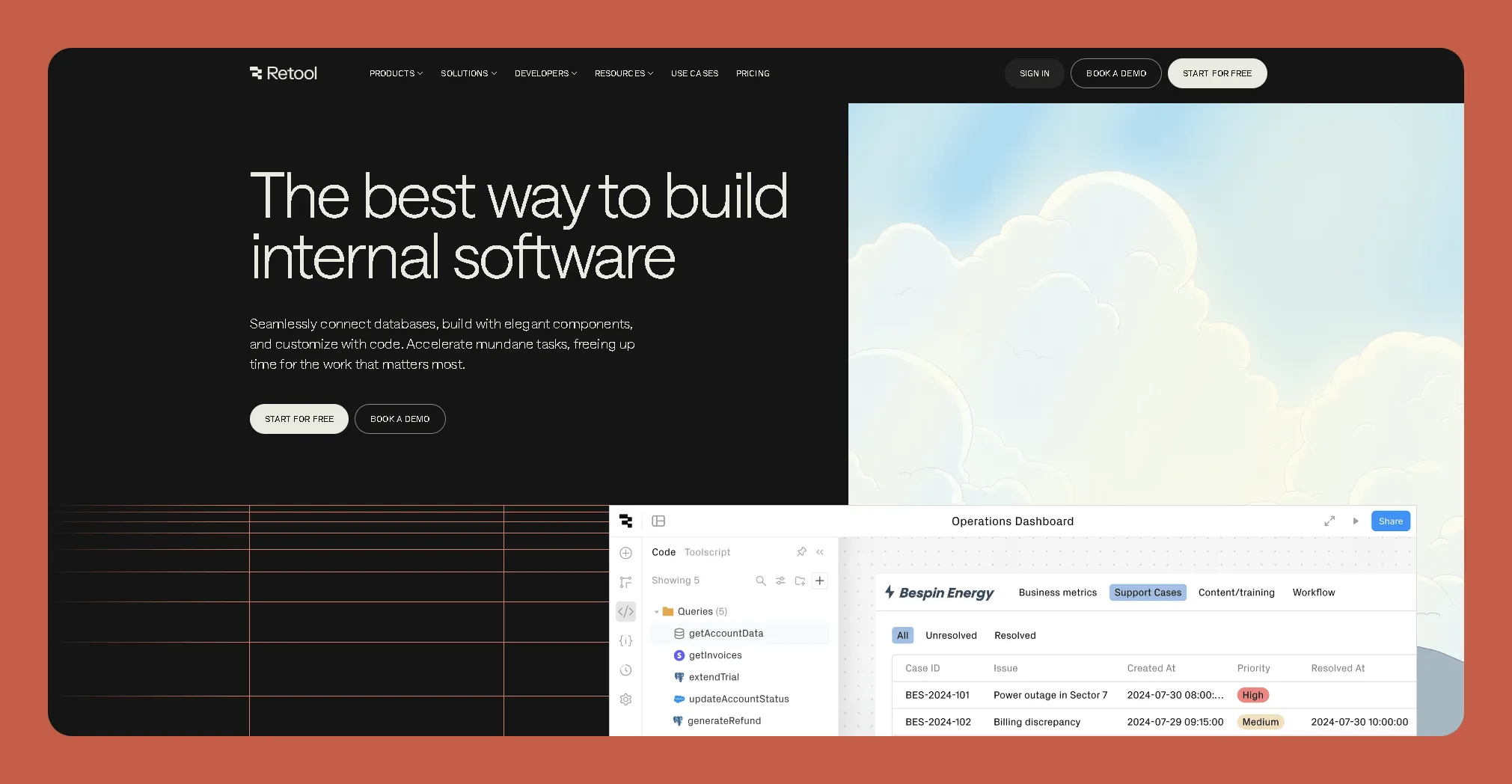Open the State tab using the {i} icon
The image size is (1512, 784).
625,640
